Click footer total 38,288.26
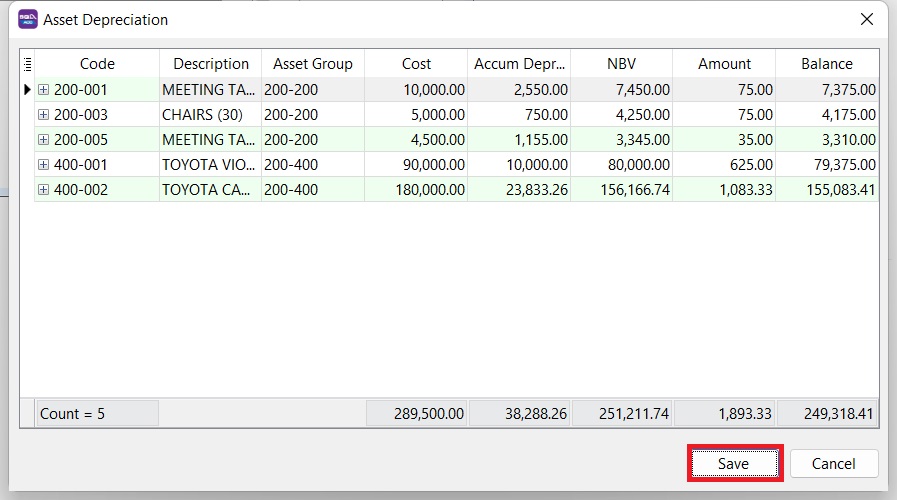Screen dimensions: 897x500 pos(519,414)
